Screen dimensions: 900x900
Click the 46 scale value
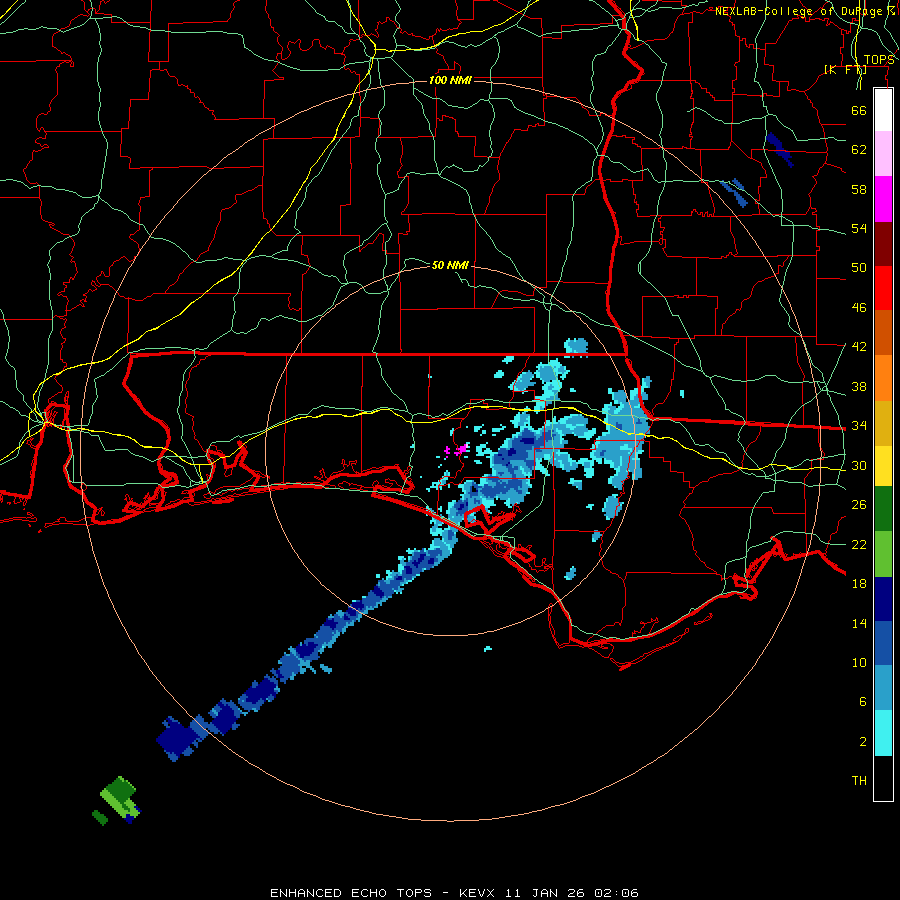(859, 308)
